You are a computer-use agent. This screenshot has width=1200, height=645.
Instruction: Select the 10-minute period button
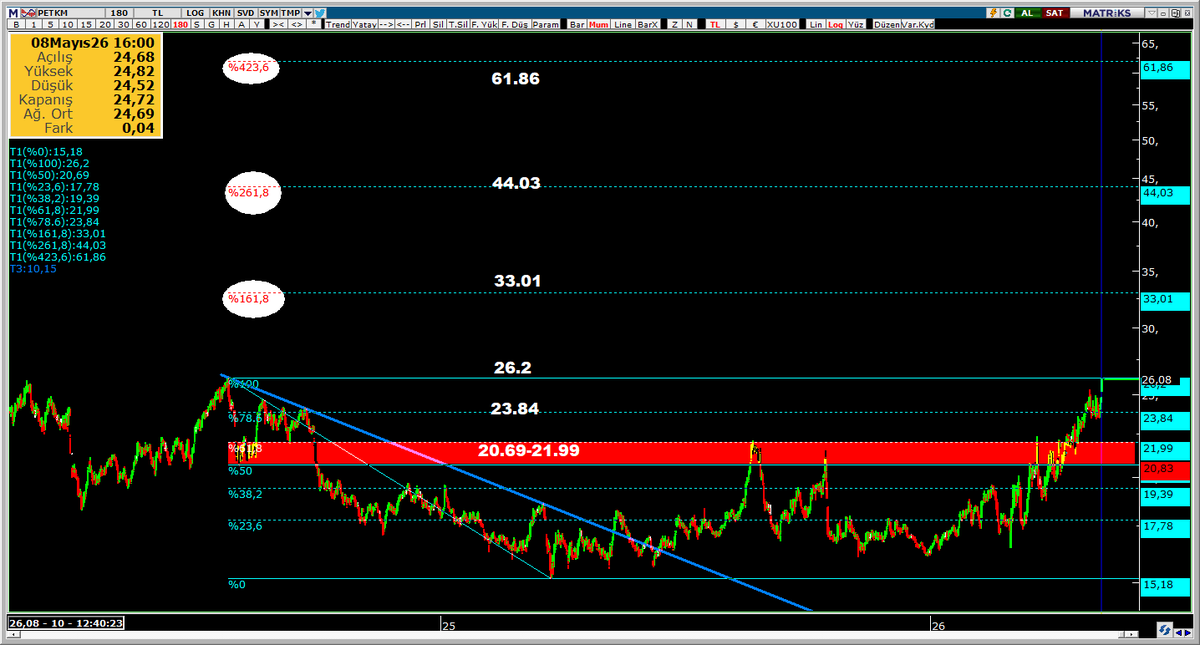(69, 24)
